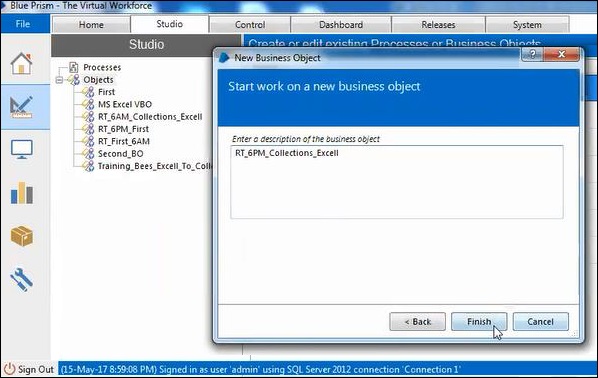Open the Dashboard bar chart sidebar icon
The width and height of the screenshot is (598, 378).
pyautogui.click(x=22, y=193)
